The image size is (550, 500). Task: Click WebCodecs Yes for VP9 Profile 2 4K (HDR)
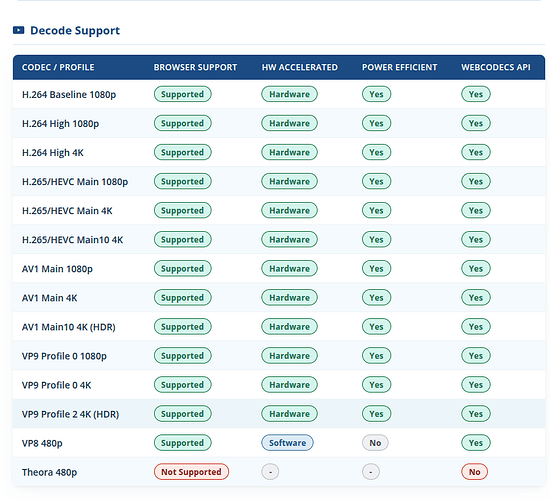(x=476, y=414)
